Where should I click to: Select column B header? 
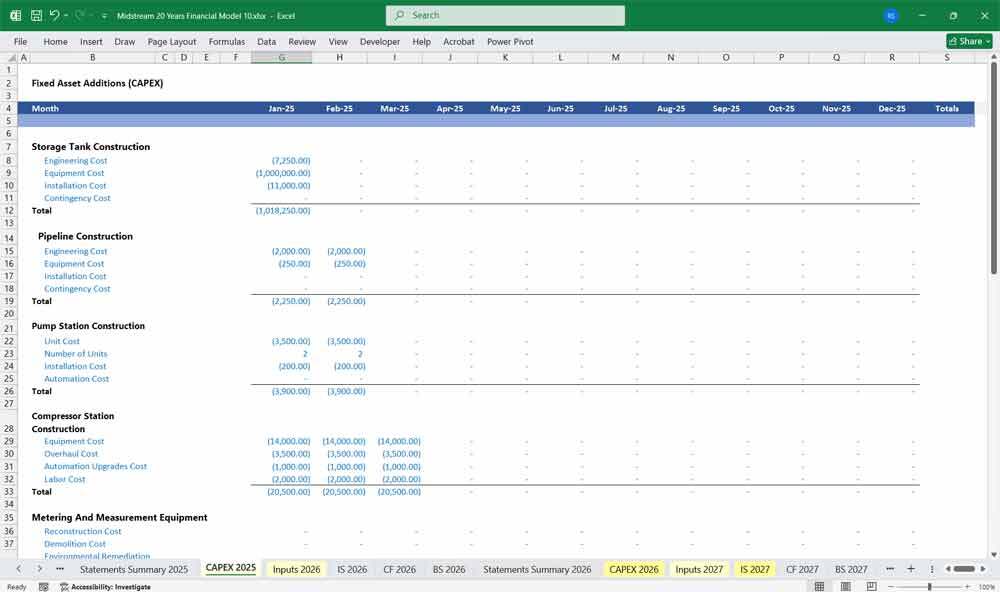(92, 57)
